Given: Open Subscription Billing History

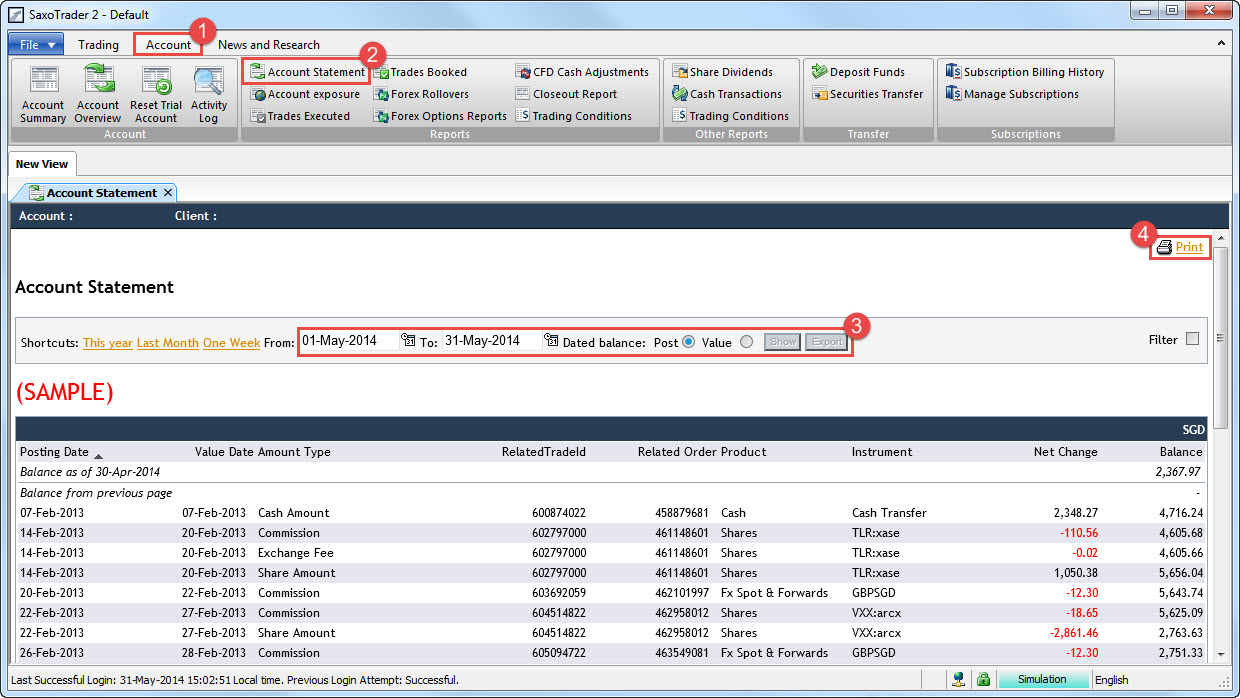Looking at the screenshot, I should pos(1025,72).
